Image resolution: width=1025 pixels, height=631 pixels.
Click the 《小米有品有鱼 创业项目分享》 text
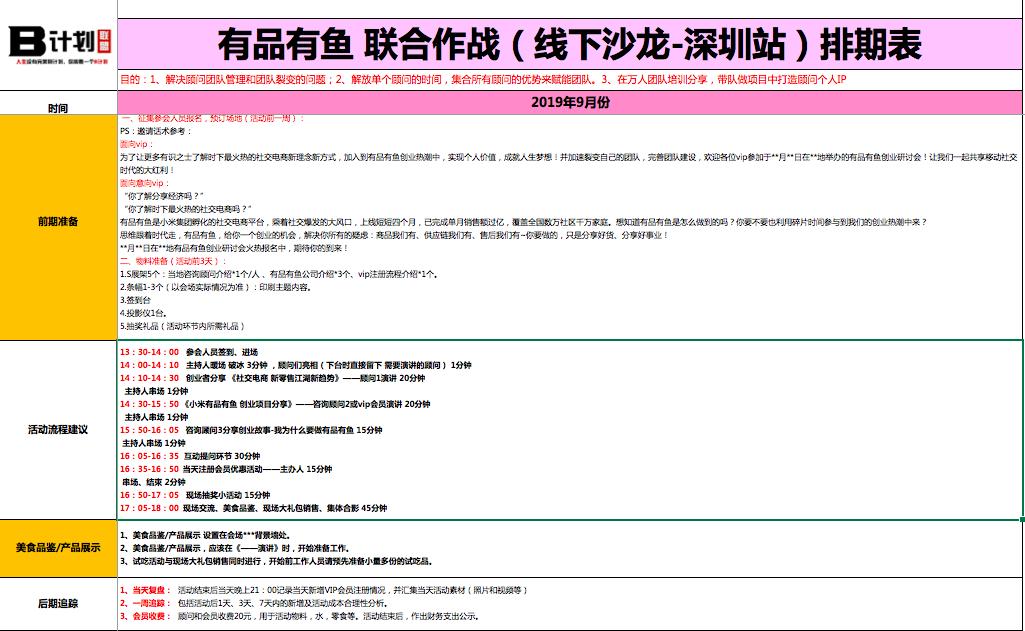[259, 404]
